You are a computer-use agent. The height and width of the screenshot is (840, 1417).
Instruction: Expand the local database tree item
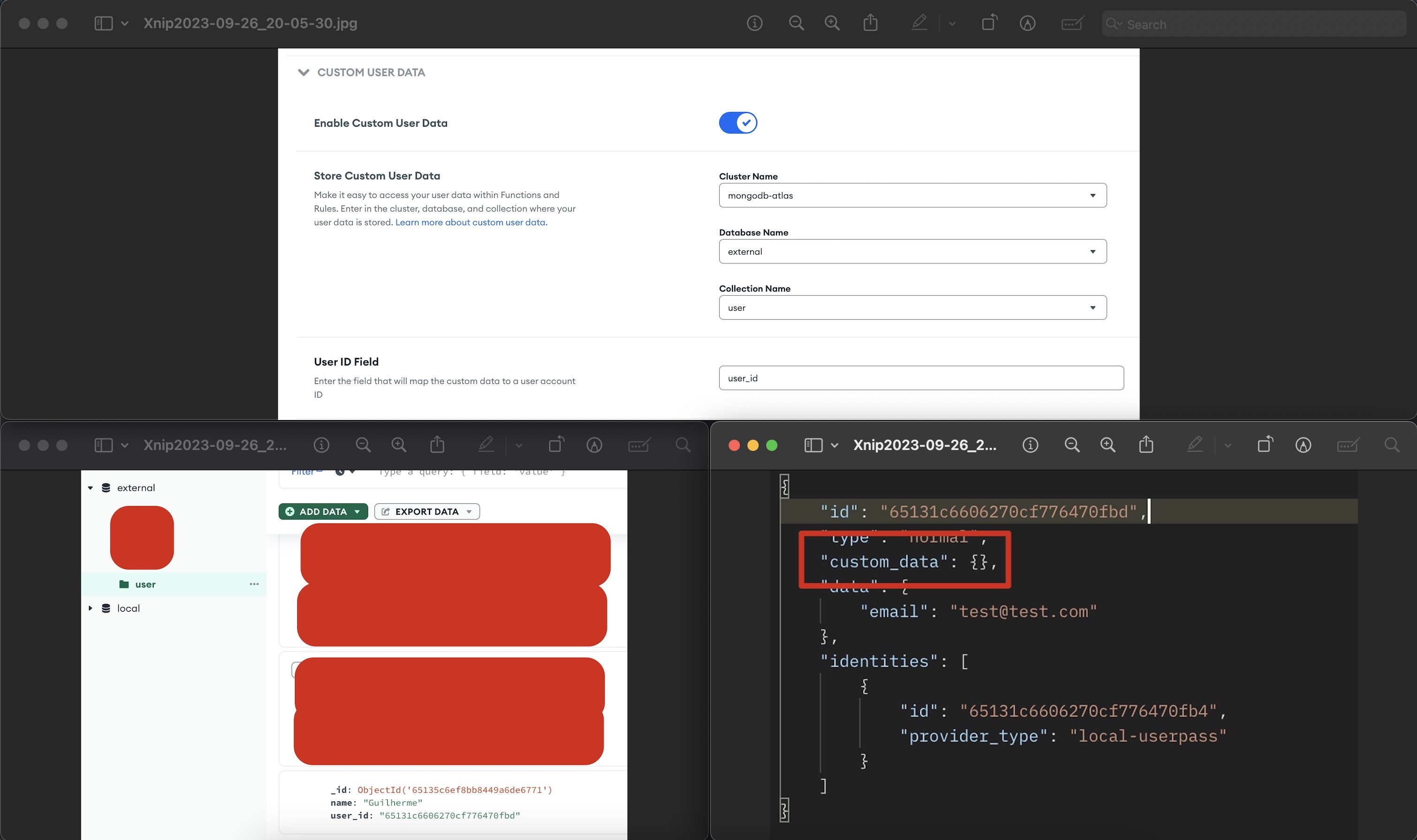coord(90,608)
